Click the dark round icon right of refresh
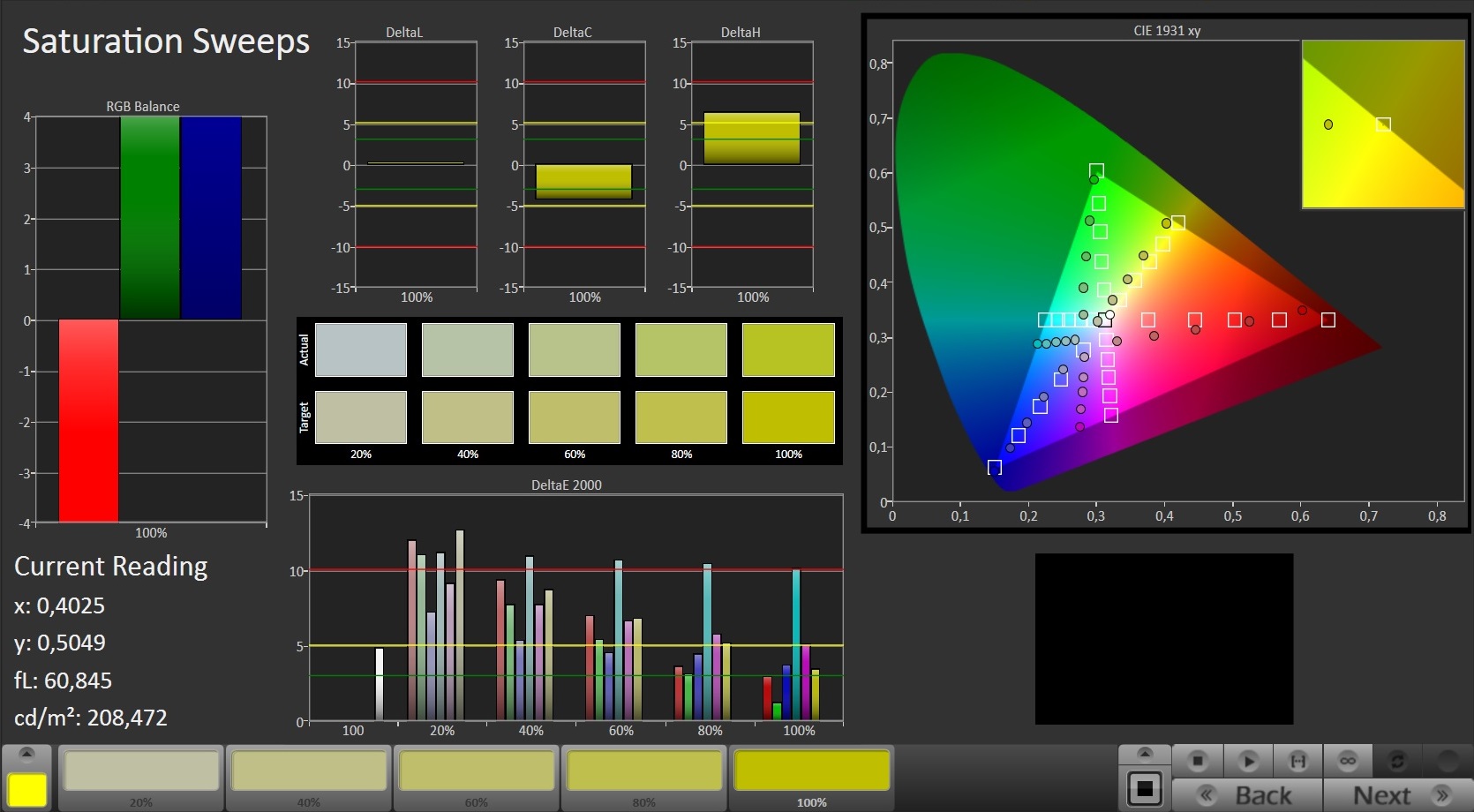Viewport: 1474px width, 812px height. tap(1448, 760)
